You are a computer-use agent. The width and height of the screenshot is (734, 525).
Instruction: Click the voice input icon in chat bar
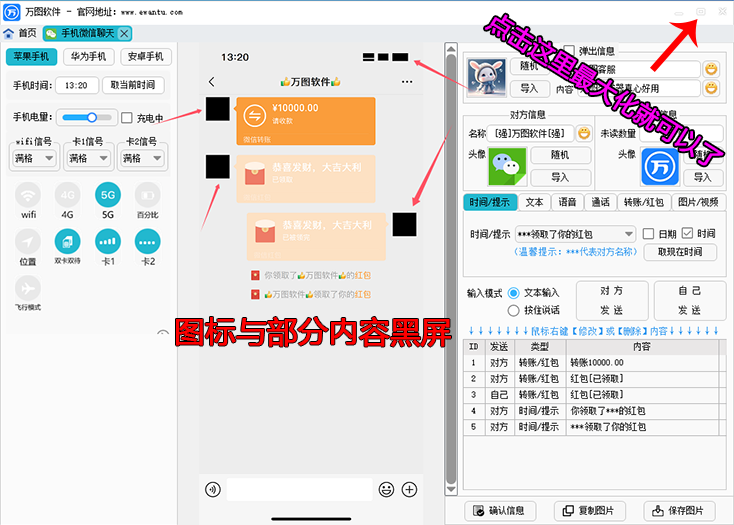[x=212, y=489]
